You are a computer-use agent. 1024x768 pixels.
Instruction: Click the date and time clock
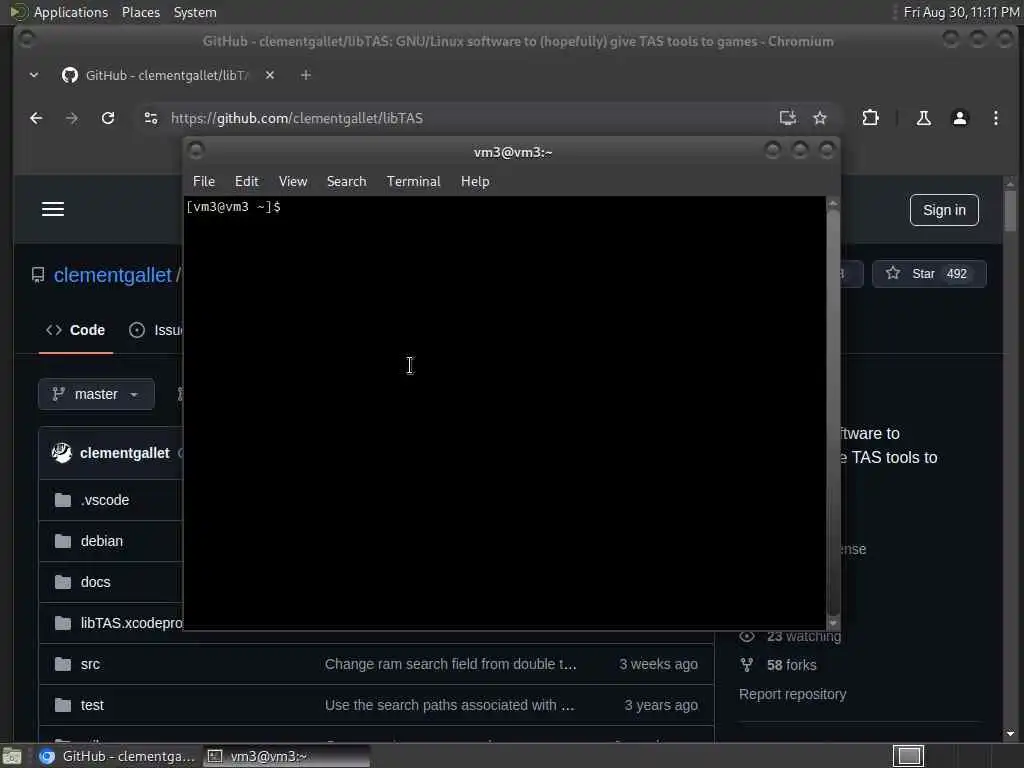point(961,12)
